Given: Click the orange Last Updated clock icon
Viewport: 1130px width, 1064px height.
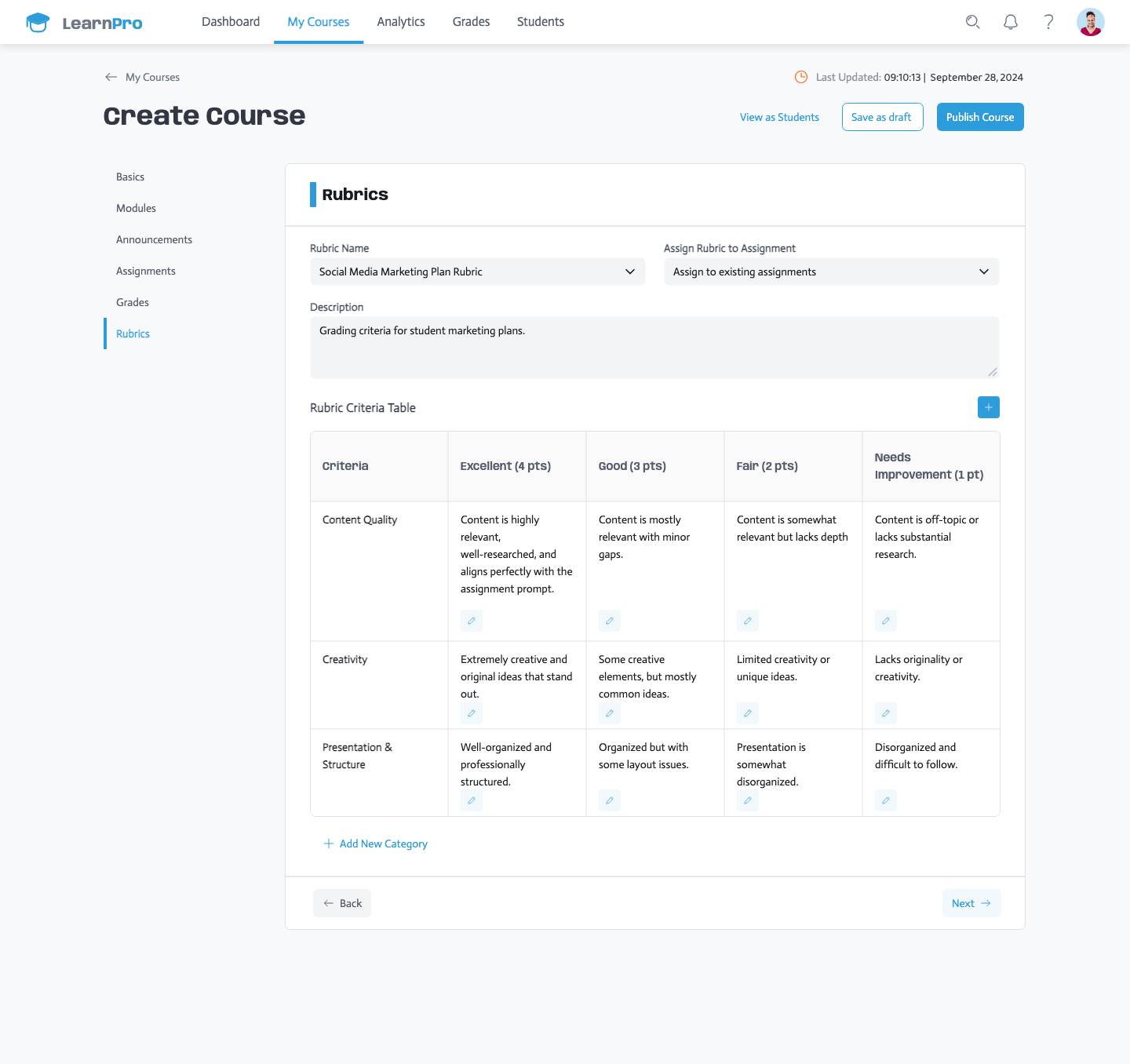Looking at the screenshot, I should 801,77.
